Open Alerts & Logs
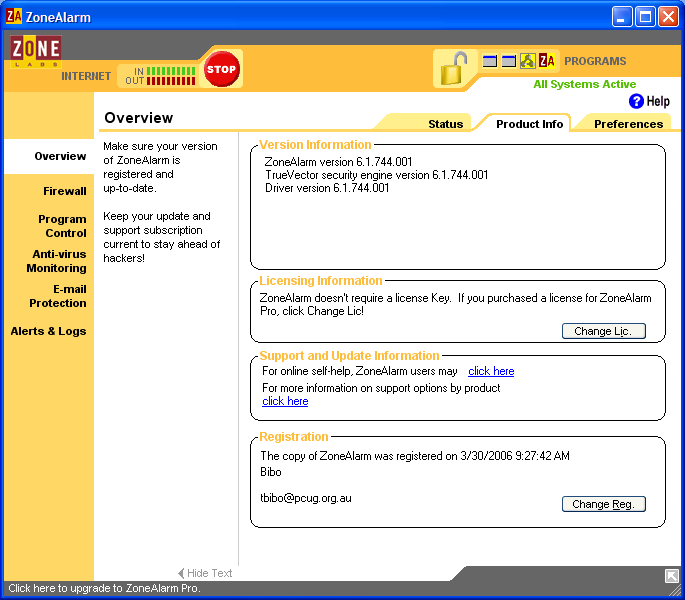The image size is (685, 600). point(48,331)
